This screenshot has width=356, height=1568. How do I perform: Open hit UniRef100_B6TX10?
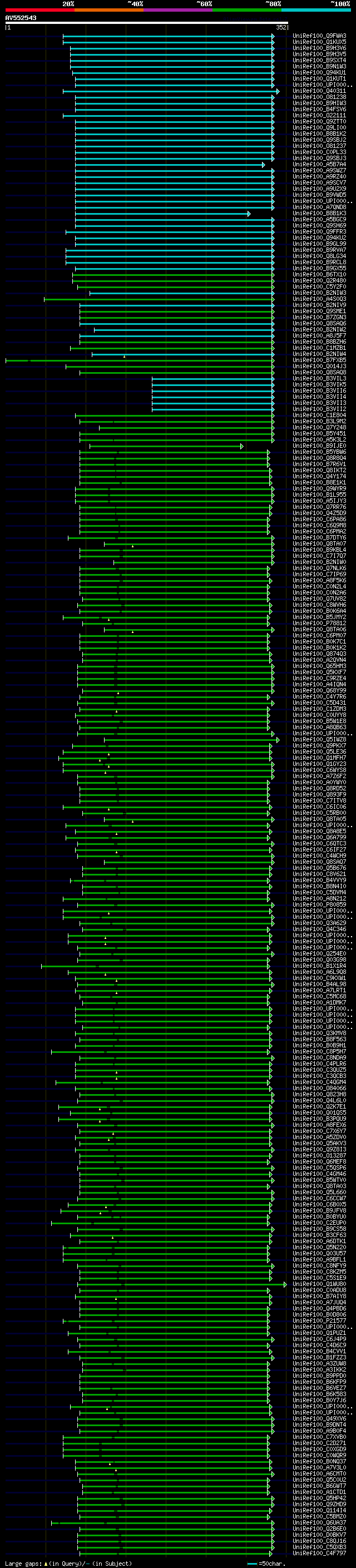[x=319, y=275]
